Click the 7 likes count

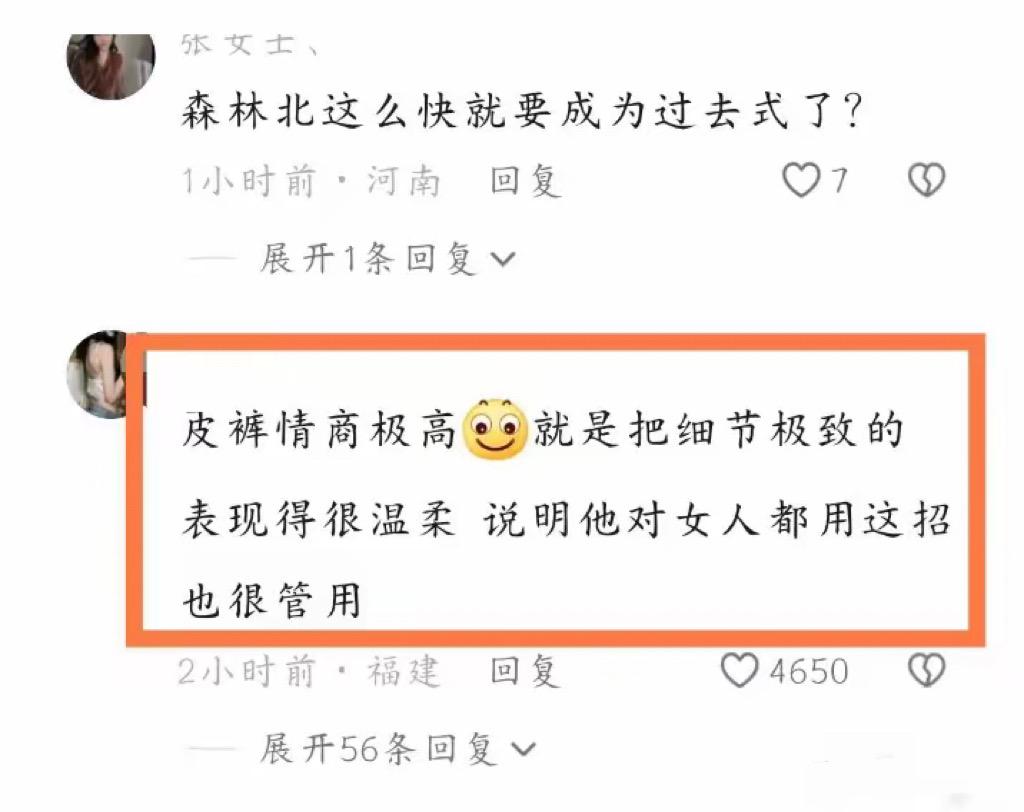tap(839, 181)
